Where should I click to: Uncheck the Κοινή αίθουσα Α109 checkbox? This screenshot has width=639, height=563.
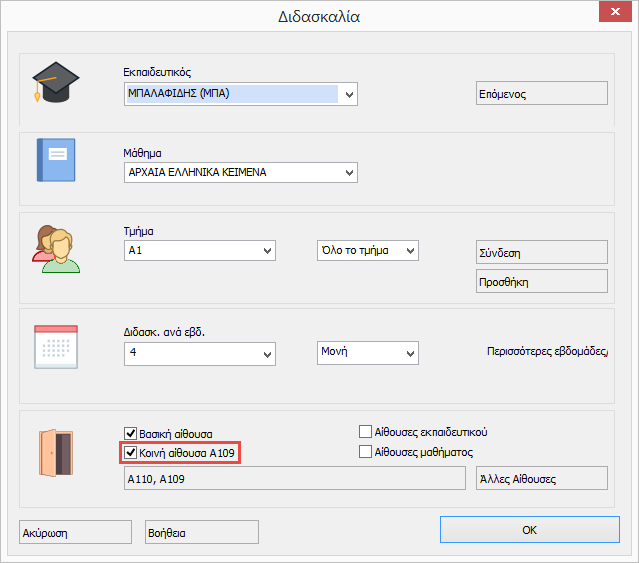[131, 453]
